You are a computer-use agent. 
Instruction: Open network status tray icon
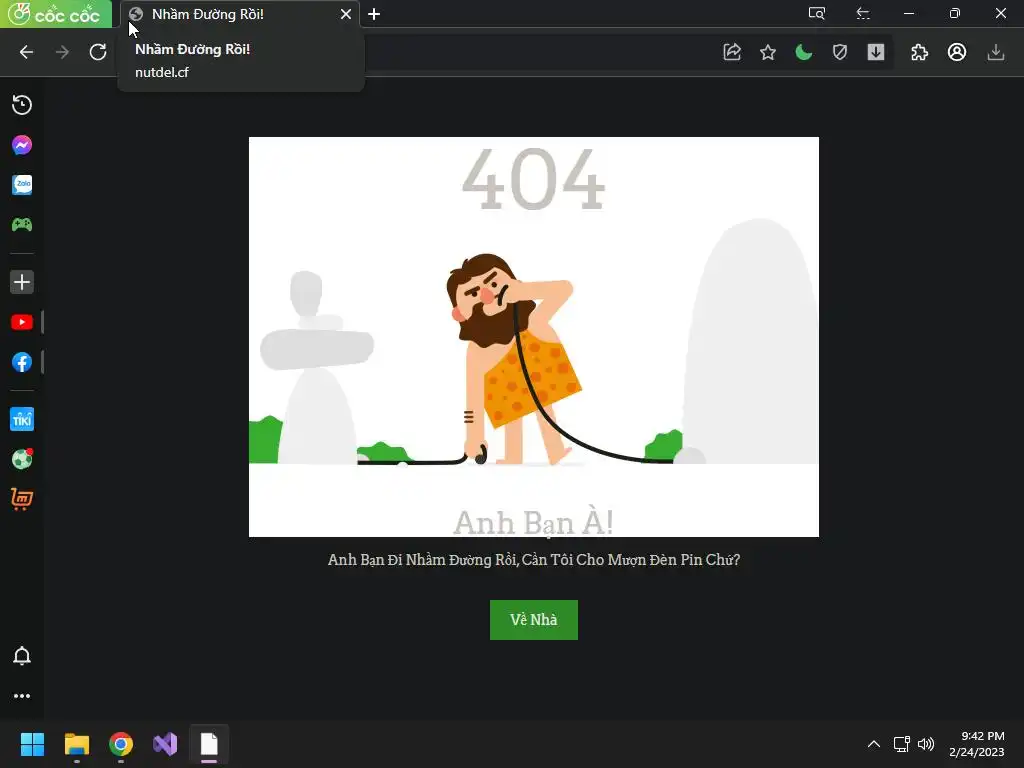click(x=902, y=744)
